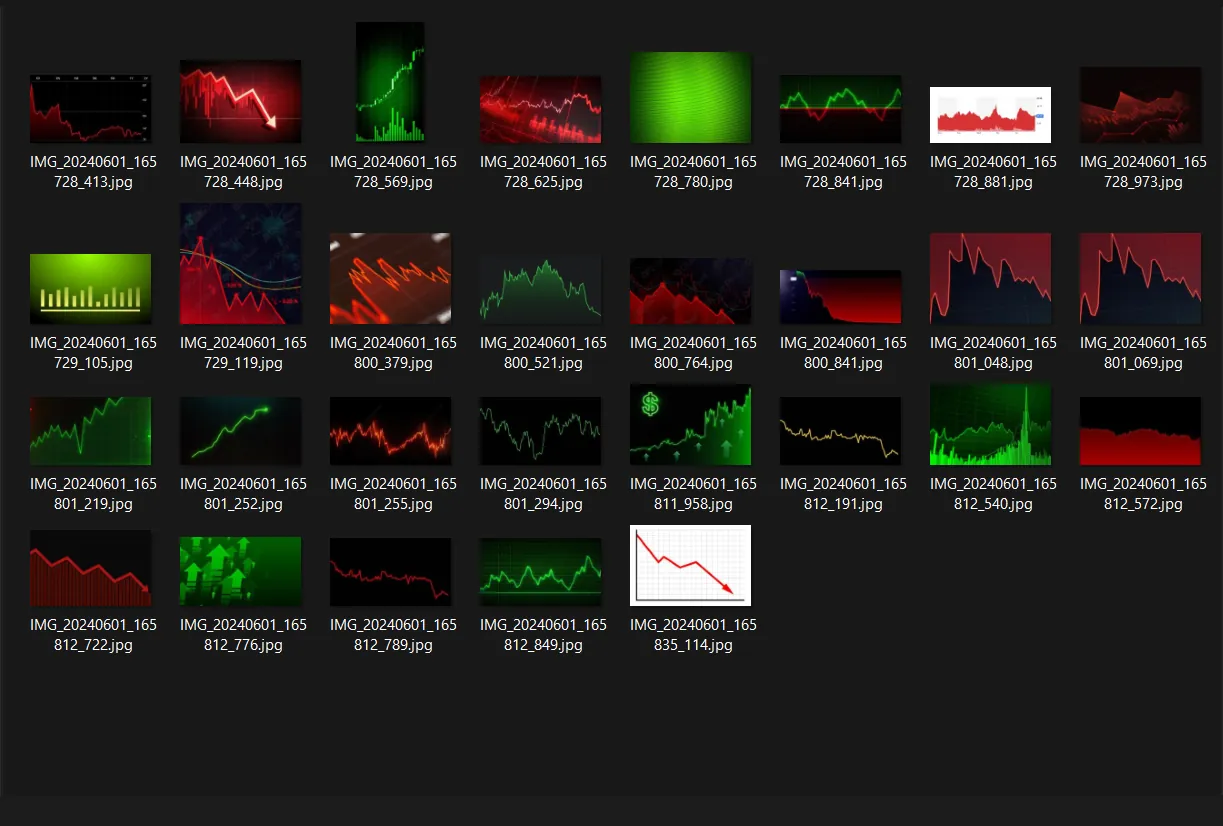Open IMG_20240601_165800_521.jpg thumbnail
Screen dimensions: 1223x826
tap(540, 288)
